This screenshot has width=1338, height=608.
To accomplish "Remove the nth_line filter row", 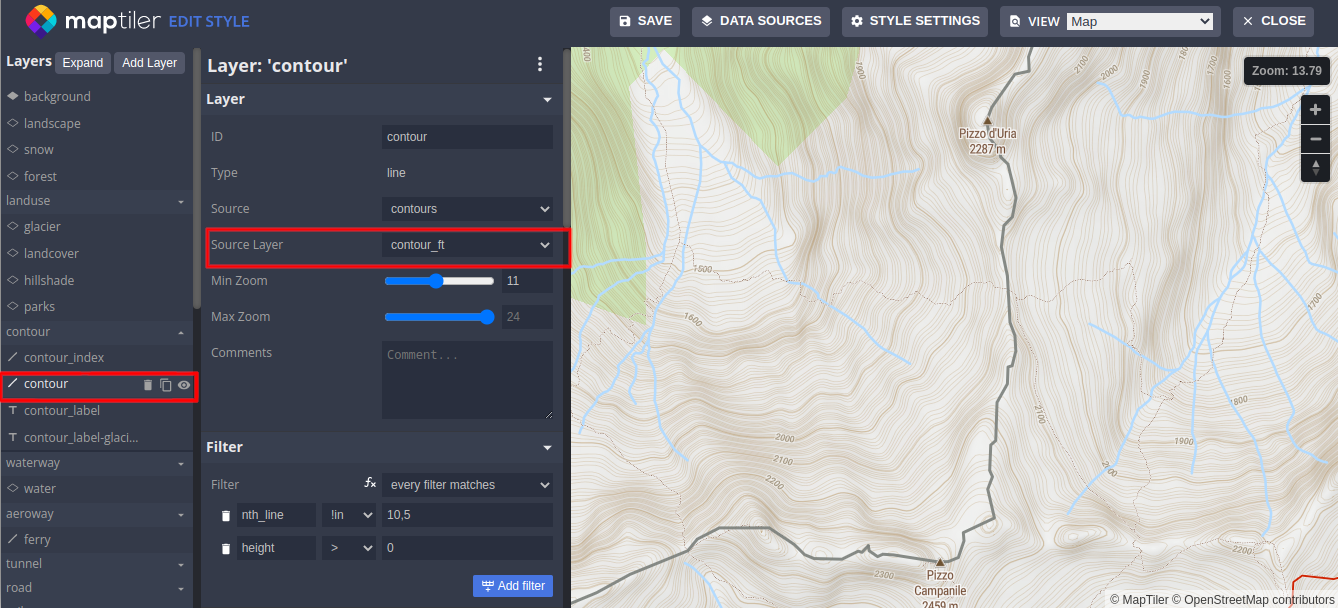I will (x=226, y=515).
